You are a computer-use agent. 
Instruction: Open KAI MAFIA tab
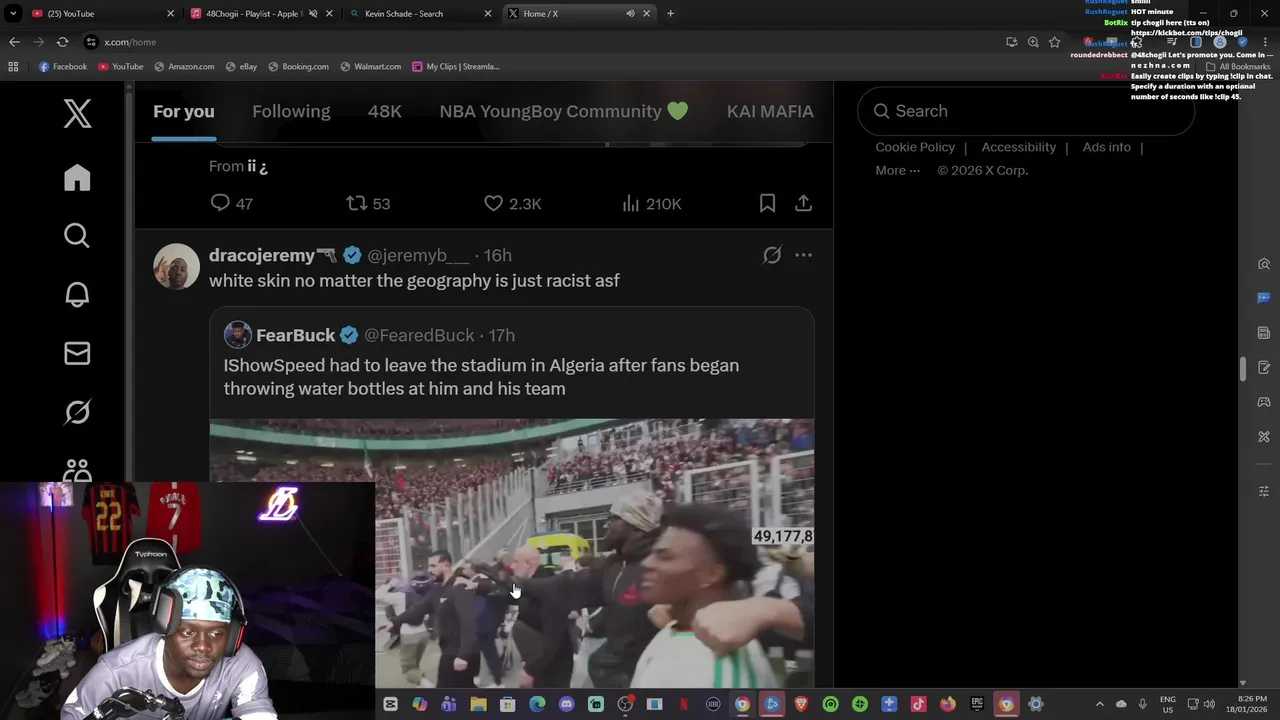(770, 111)
